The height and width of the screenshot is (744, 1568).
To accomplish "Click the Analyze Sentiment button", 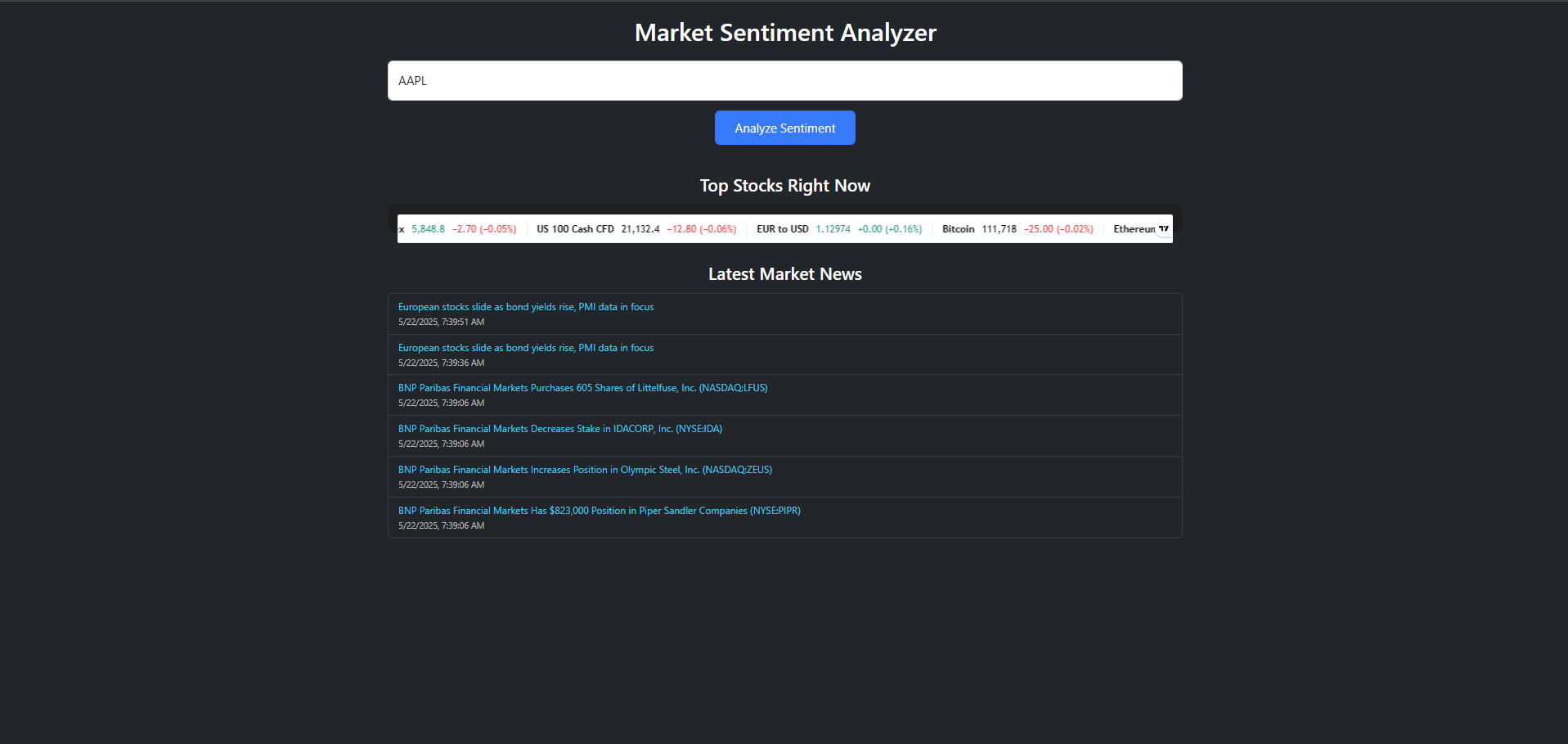I will click(785, 128).
